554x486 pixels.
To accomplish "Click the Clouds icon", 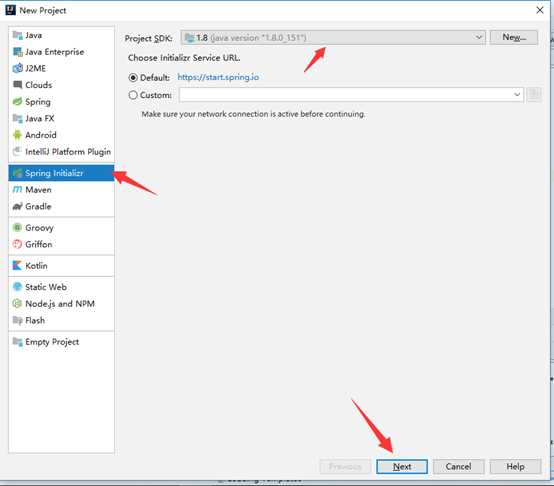I will point(17,85).
